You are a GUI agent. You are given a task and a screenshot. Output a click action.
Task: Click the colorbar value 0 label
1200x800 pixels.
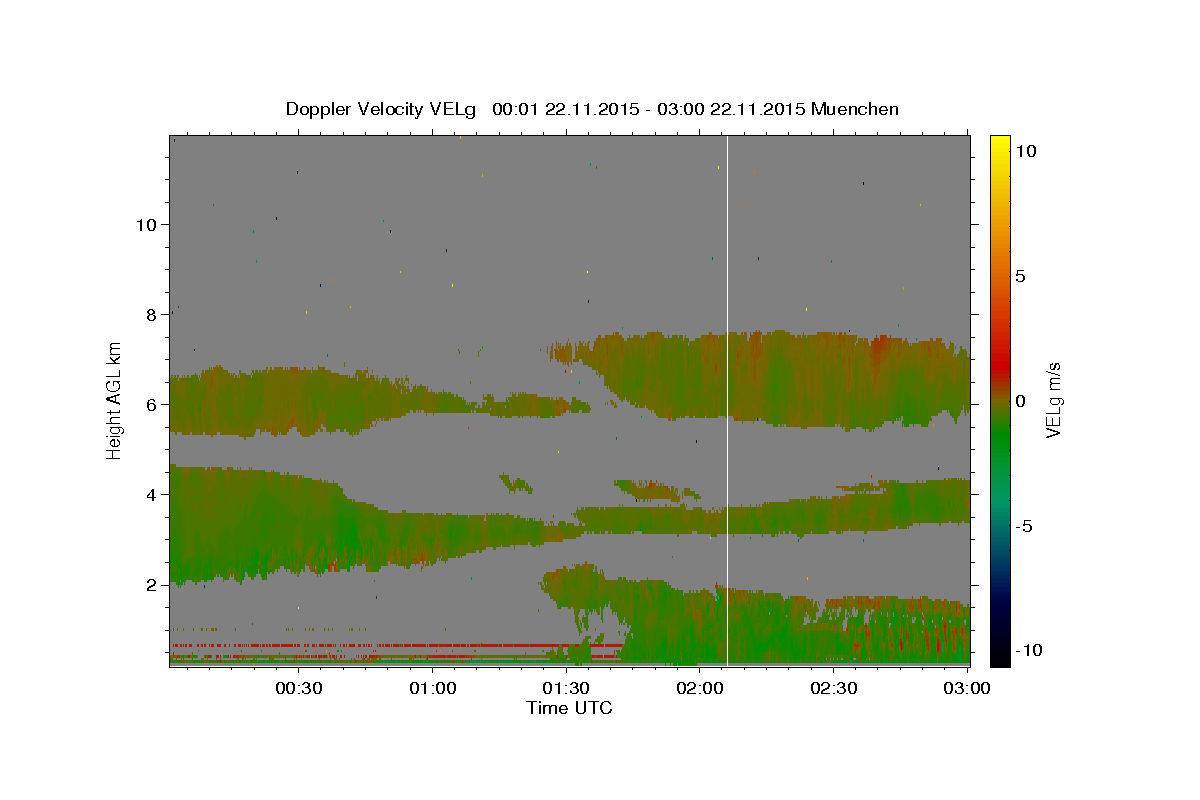1020,401
